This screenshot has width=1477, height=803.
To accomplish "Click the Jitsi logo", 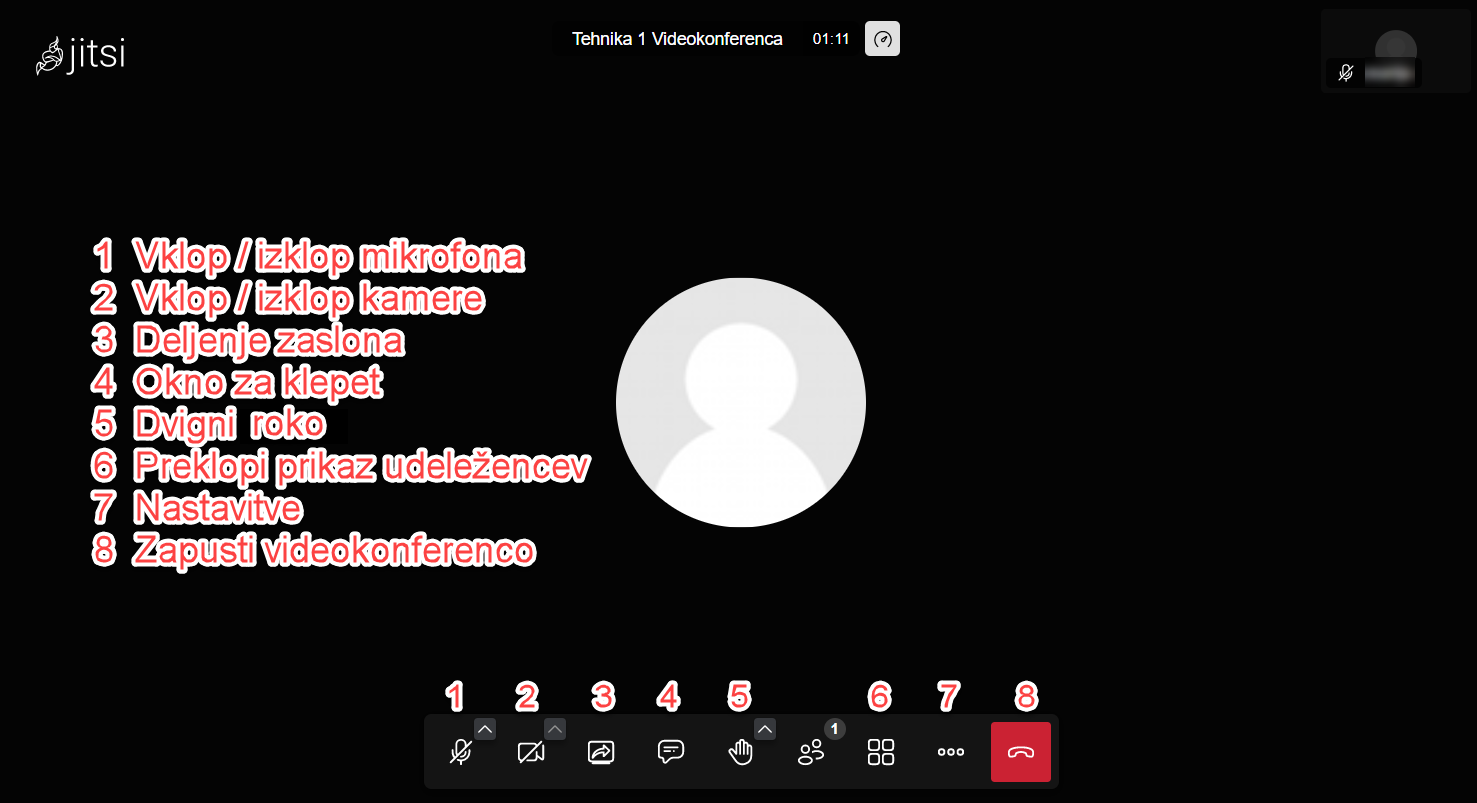I will (80, 55).
